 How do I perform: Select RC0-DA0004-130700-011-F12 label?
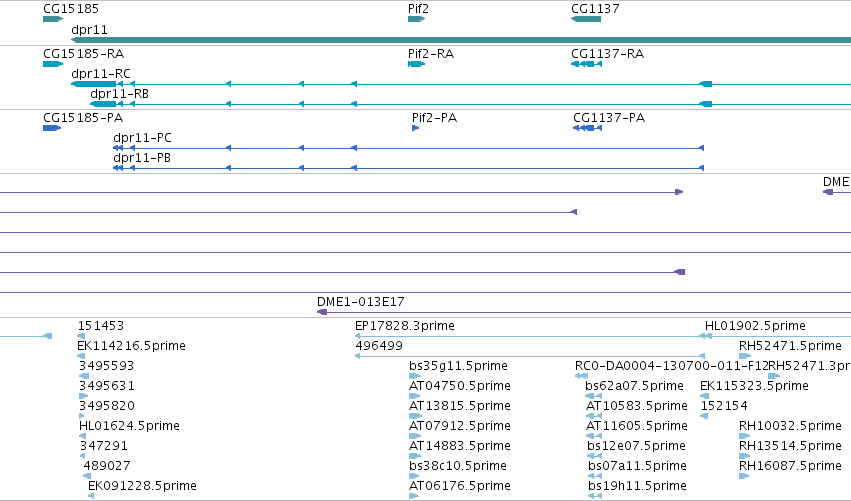coord(671,366)
